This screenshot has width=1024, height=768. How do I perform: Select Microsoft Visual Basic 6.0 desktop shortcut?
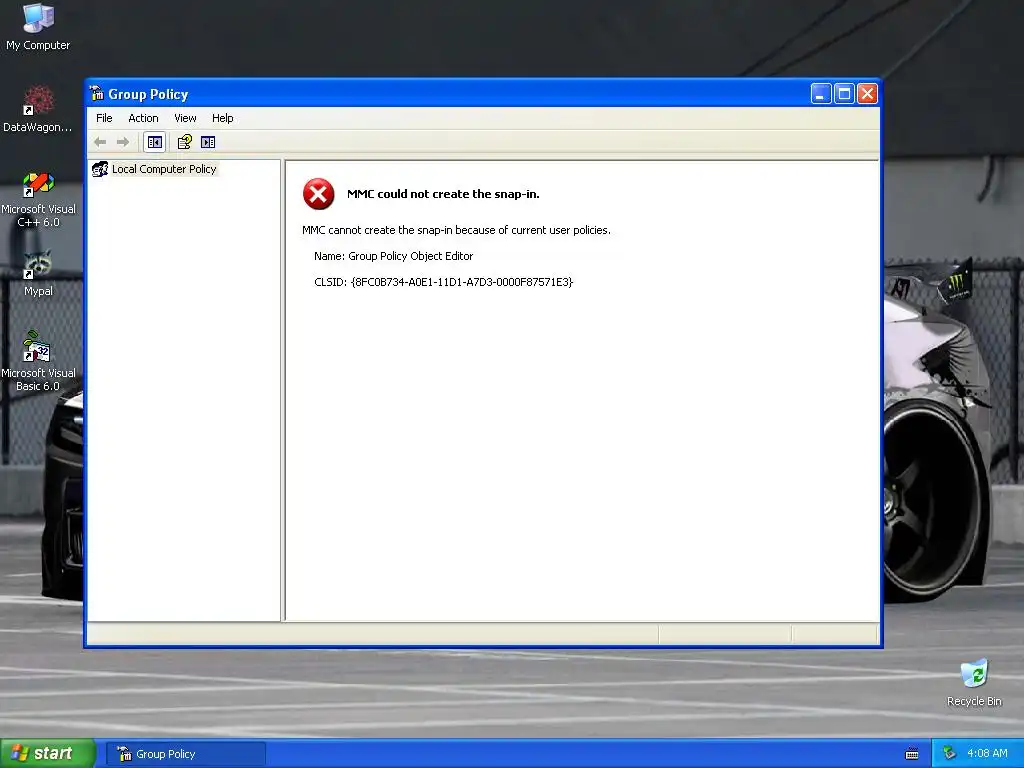pyautogui.click(x=38, y=361)
